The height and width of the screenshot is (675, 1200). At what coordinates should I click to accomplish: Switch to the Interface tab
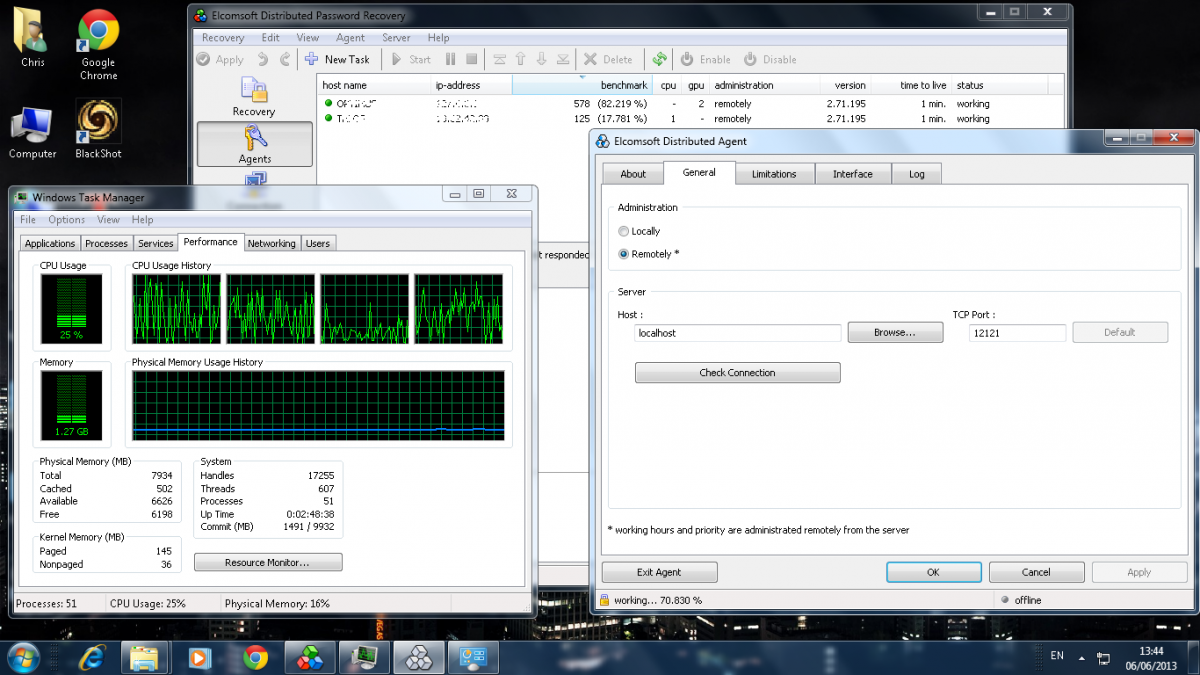pyautogui.click(x=852, y=174)
